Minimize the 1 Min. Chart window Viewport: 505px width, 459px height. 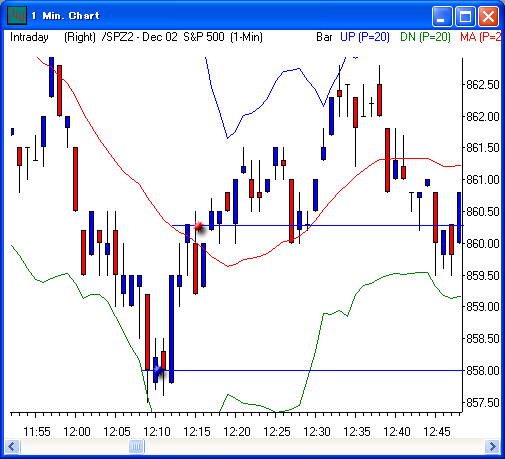[x=442, y=16]
